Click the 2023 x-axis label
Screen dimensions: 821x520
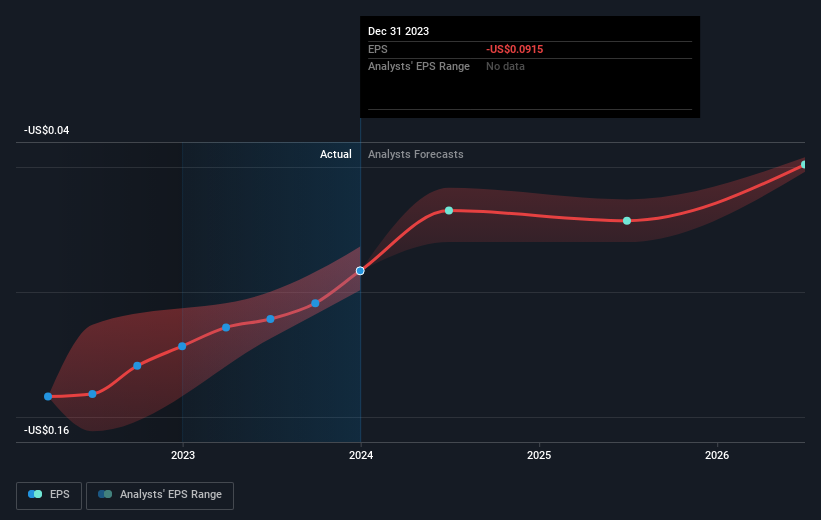[x=183, y=455]
